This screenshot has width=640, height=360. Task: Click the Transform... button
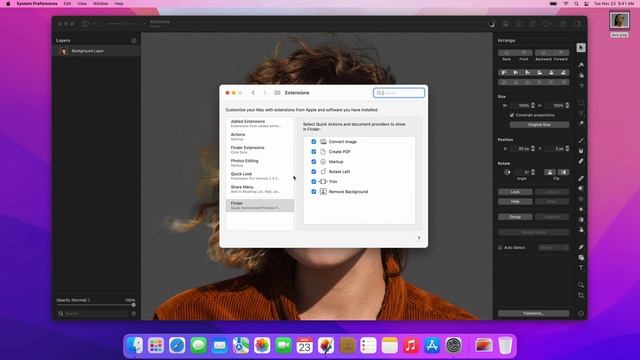click(x=533, y=313)
